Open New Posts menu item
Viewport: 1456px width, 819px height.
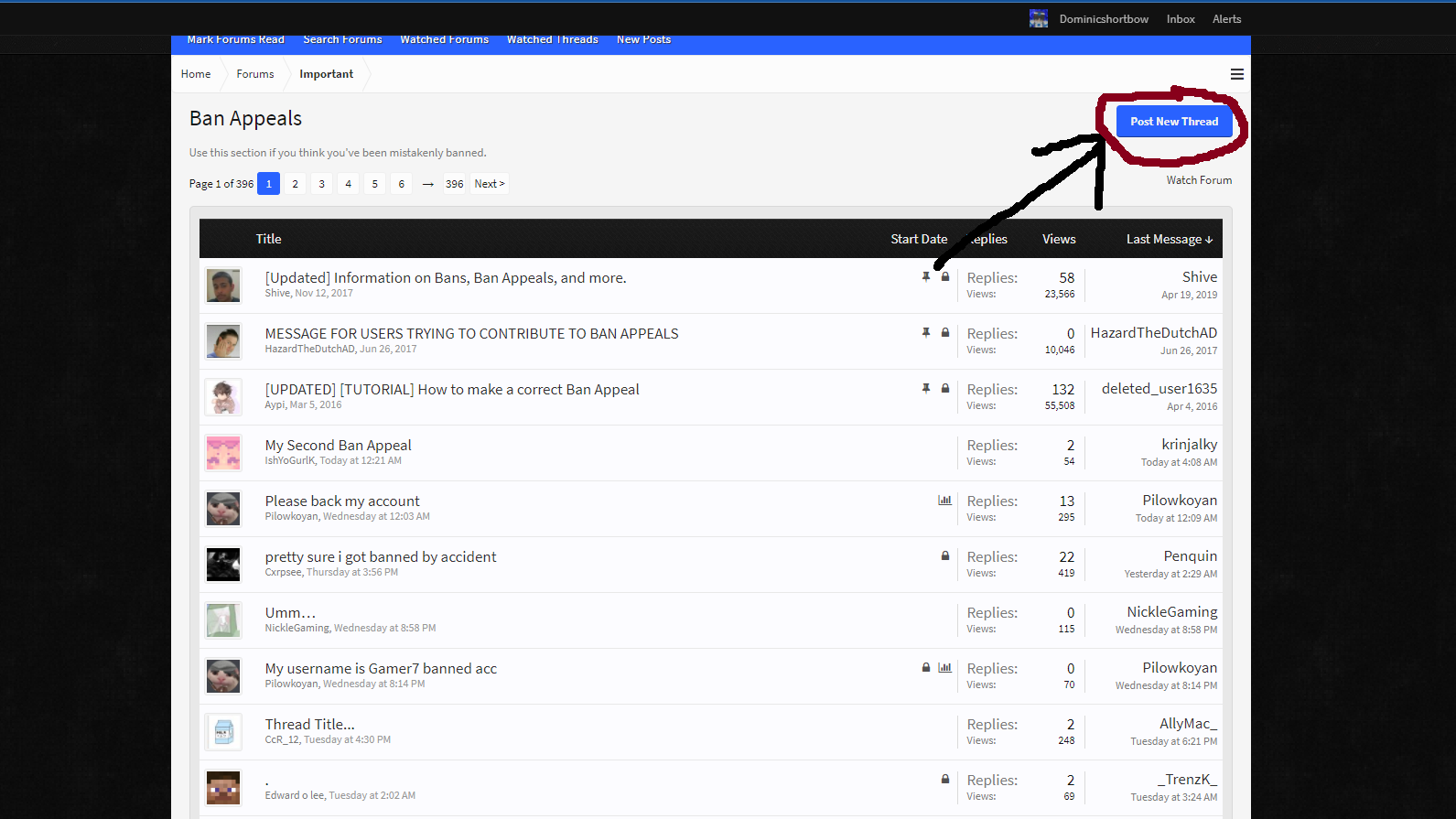(x=643, y=39)
